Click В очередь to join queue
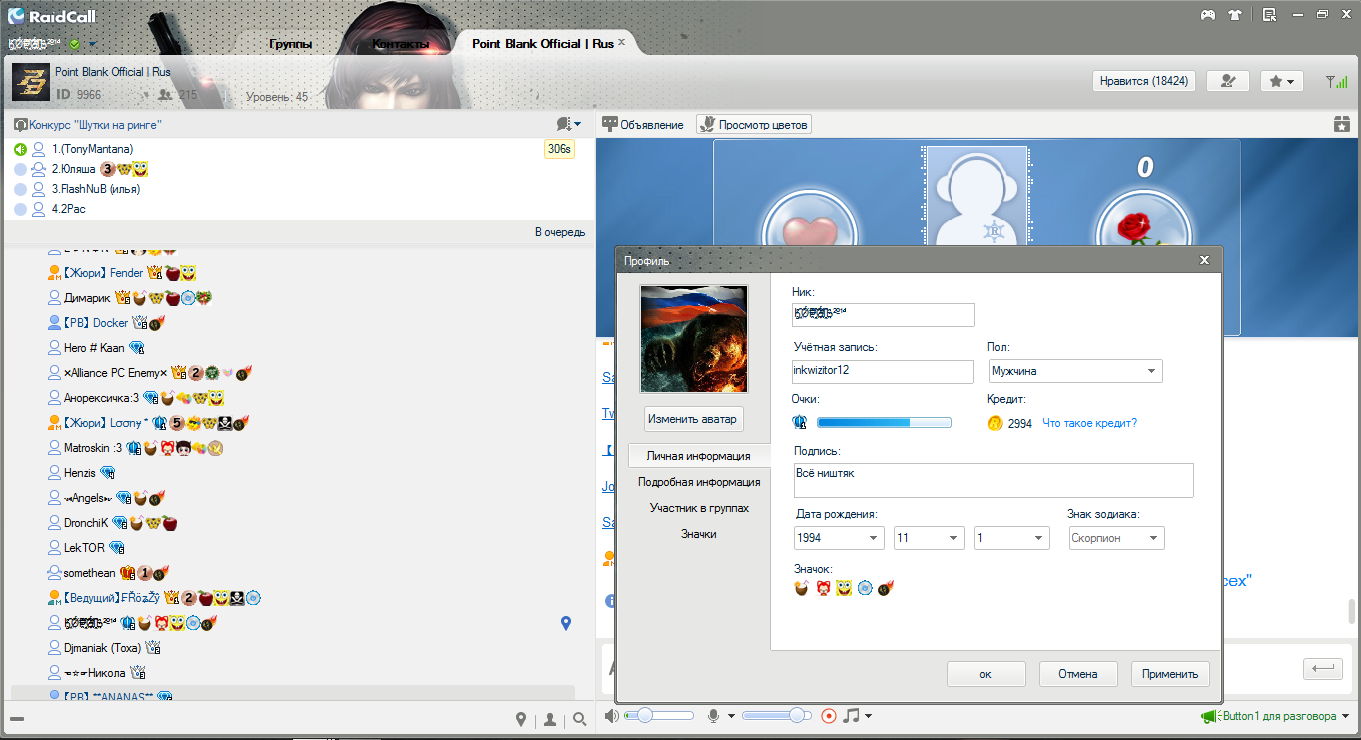Image resolution: width=1361 pixels, height=740 pixels. point(560,232)
